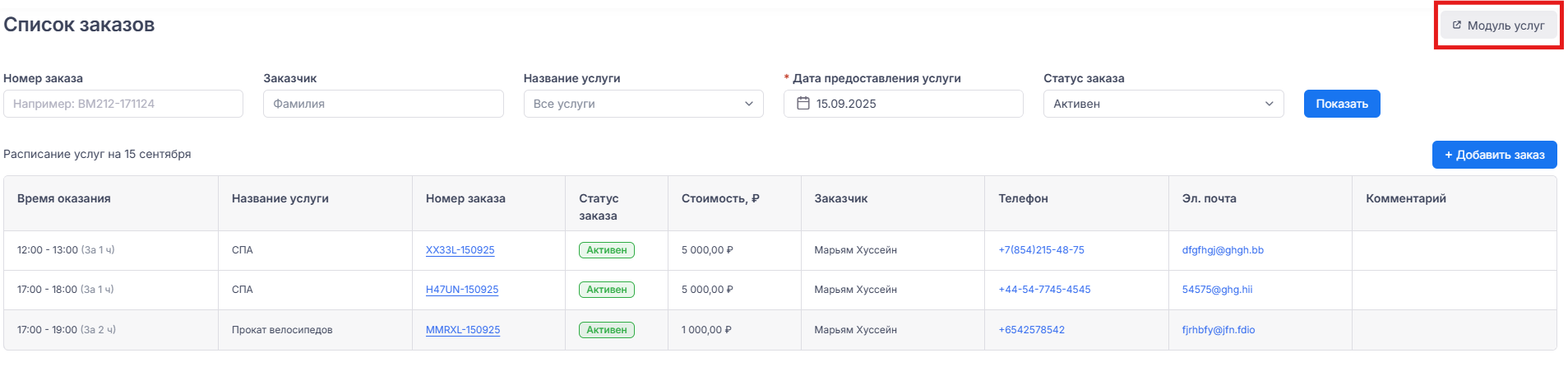Expand the Название услуги dropdown
The width and height of the screenshot is (1568, 367).
pos(643,104)
